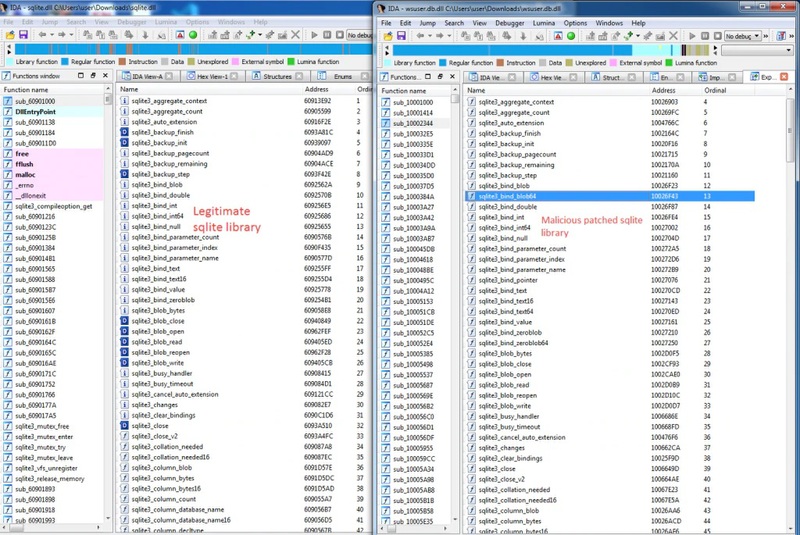The image size is (800, 535).
Task: Sort by Name column in sqlite.dll exports
Action: [209, 89]
